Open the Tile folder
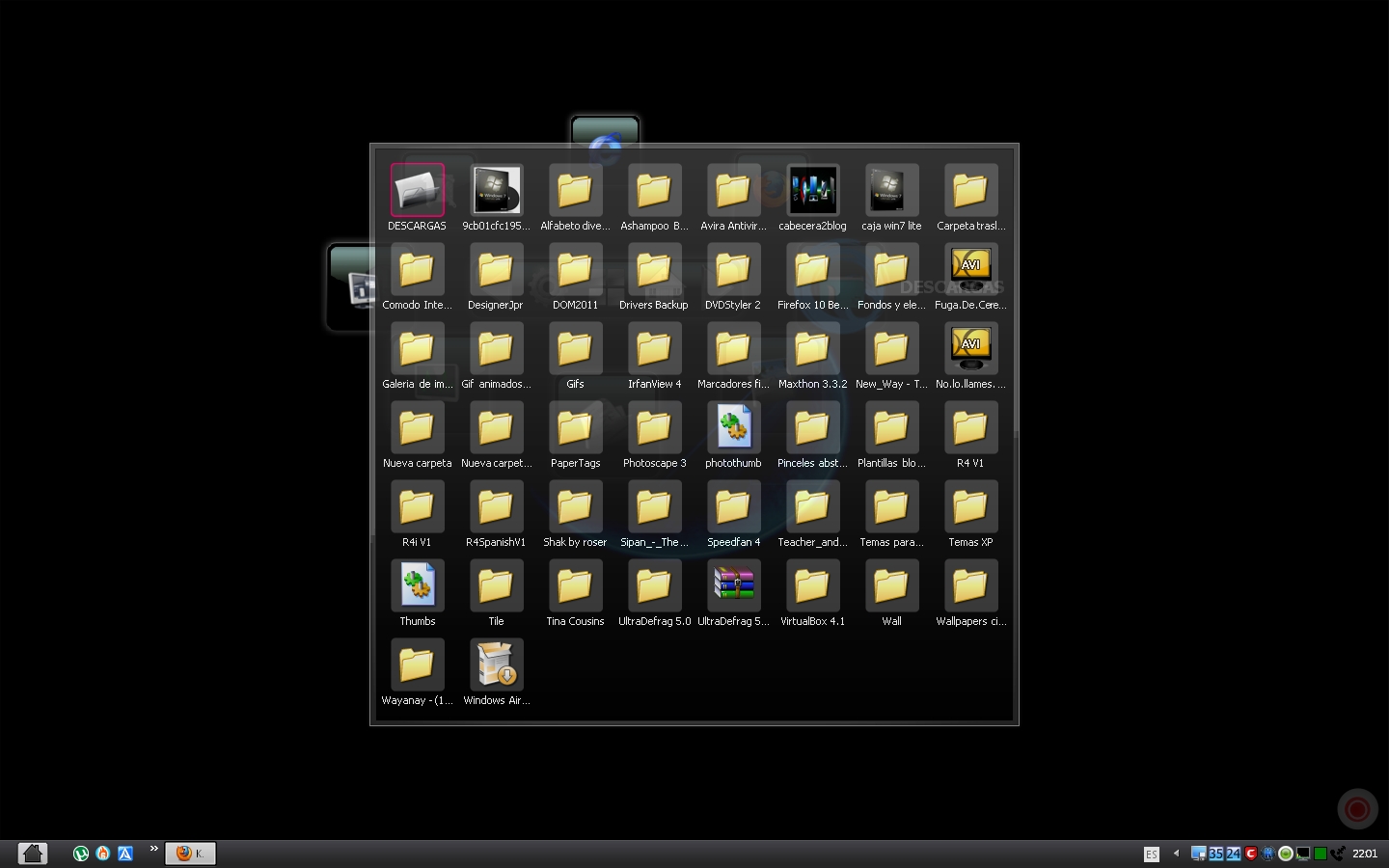 pyautogui.click(x=496, y=585)
